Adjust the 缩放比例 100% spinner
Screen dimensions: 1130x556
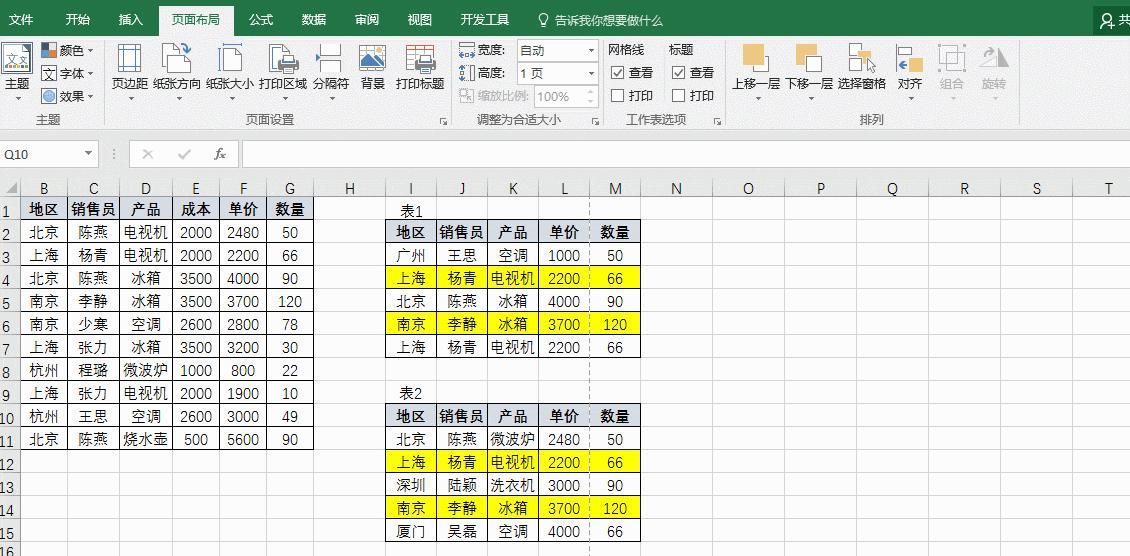point(592,96)
